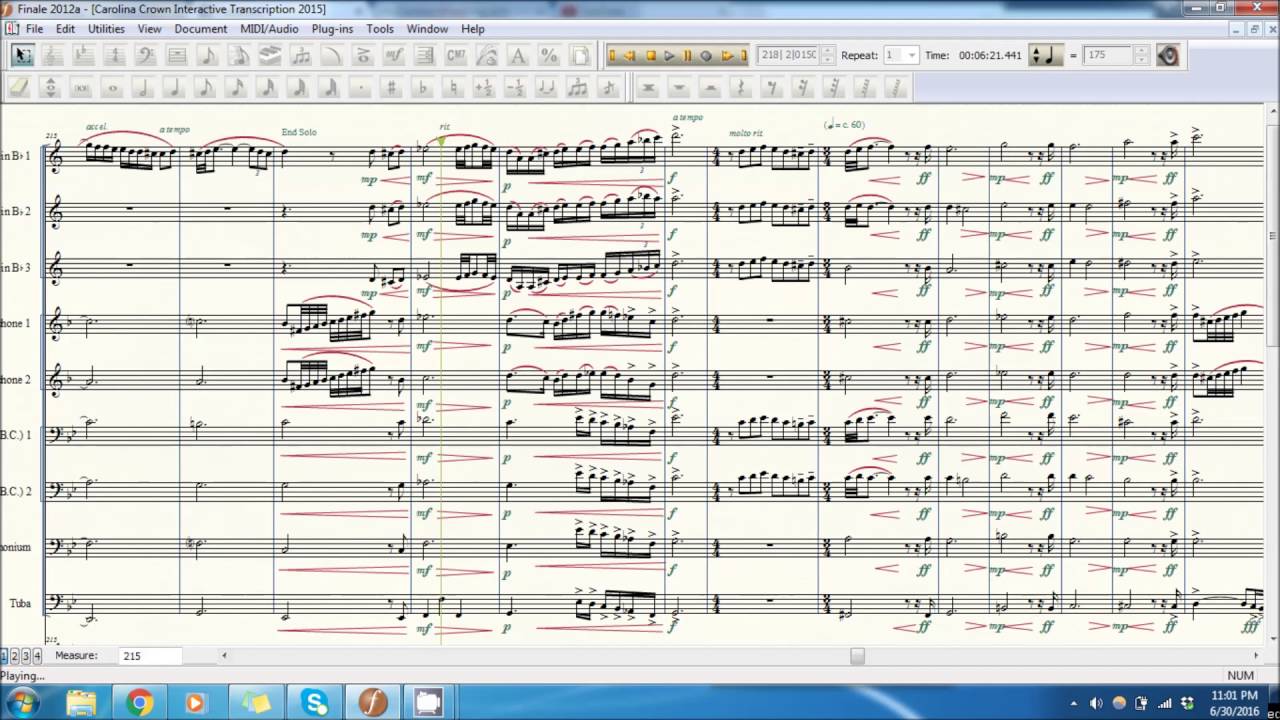Select the Text A tool
This screenshot has width=1280, height=720.
(518, 56)
